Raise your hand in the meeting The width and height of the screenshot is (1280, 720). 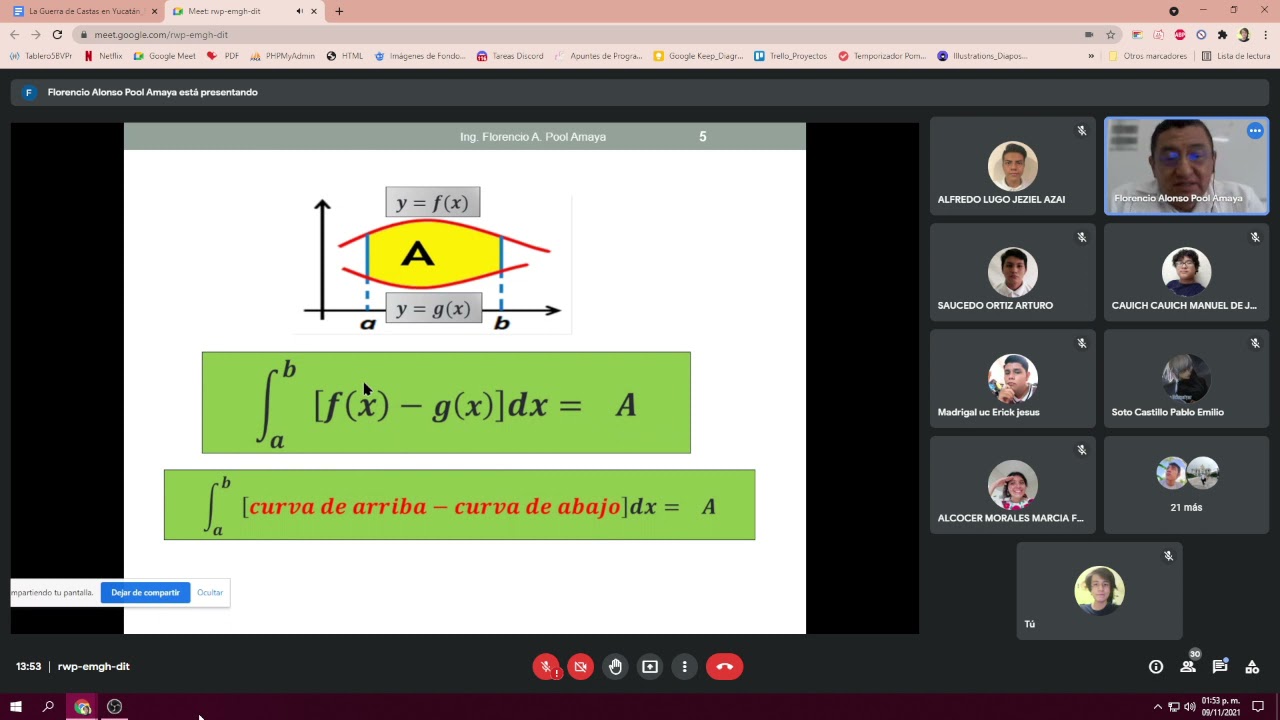click(615, 667)
